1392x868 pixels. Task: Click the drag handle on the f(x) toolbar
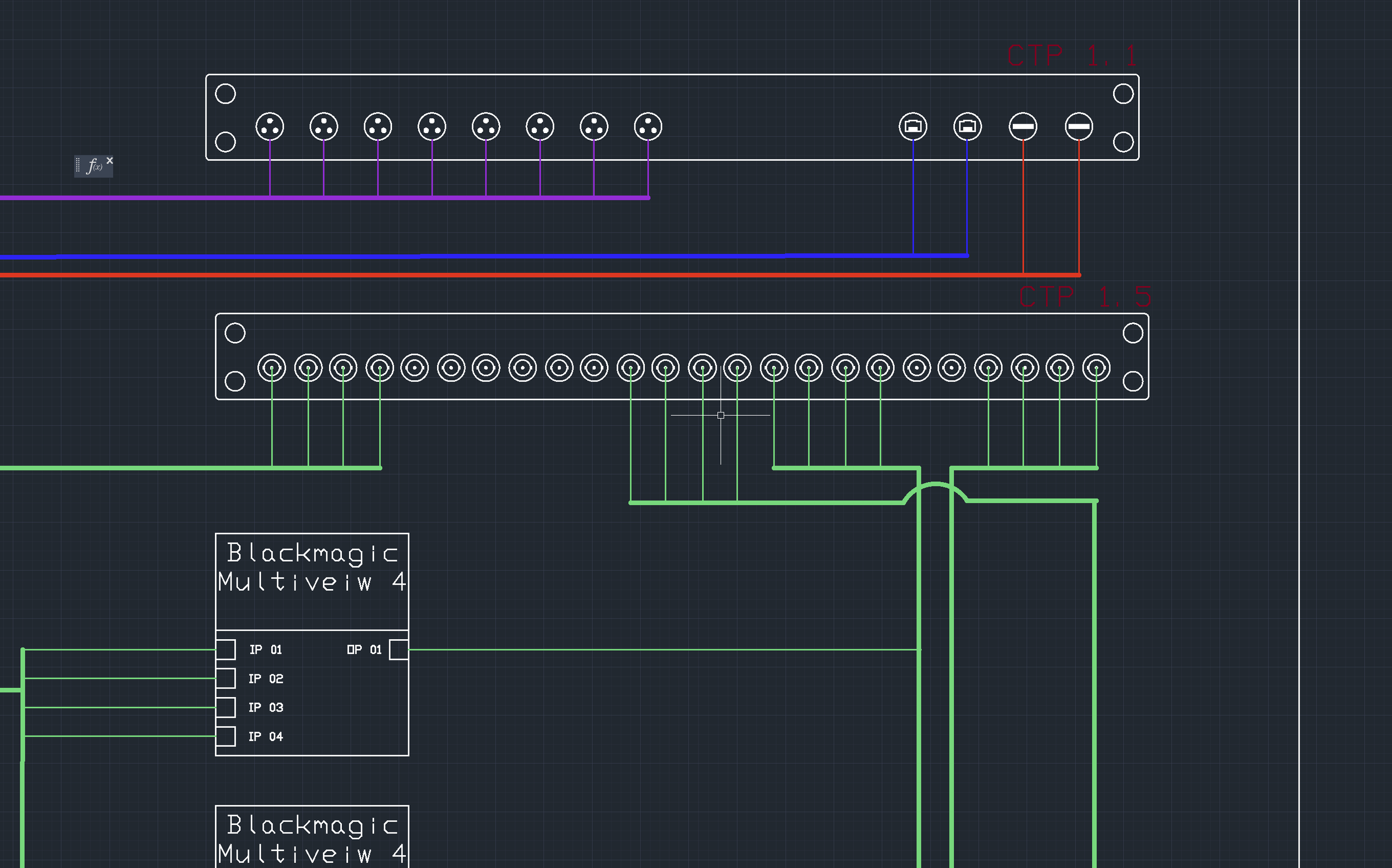77,165
